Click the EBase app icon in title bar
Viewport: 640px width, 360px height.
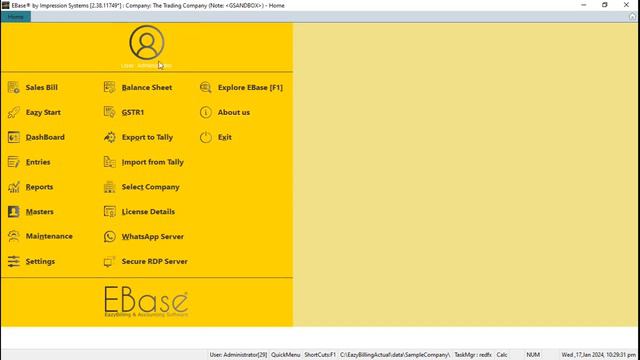coord(5,5)
